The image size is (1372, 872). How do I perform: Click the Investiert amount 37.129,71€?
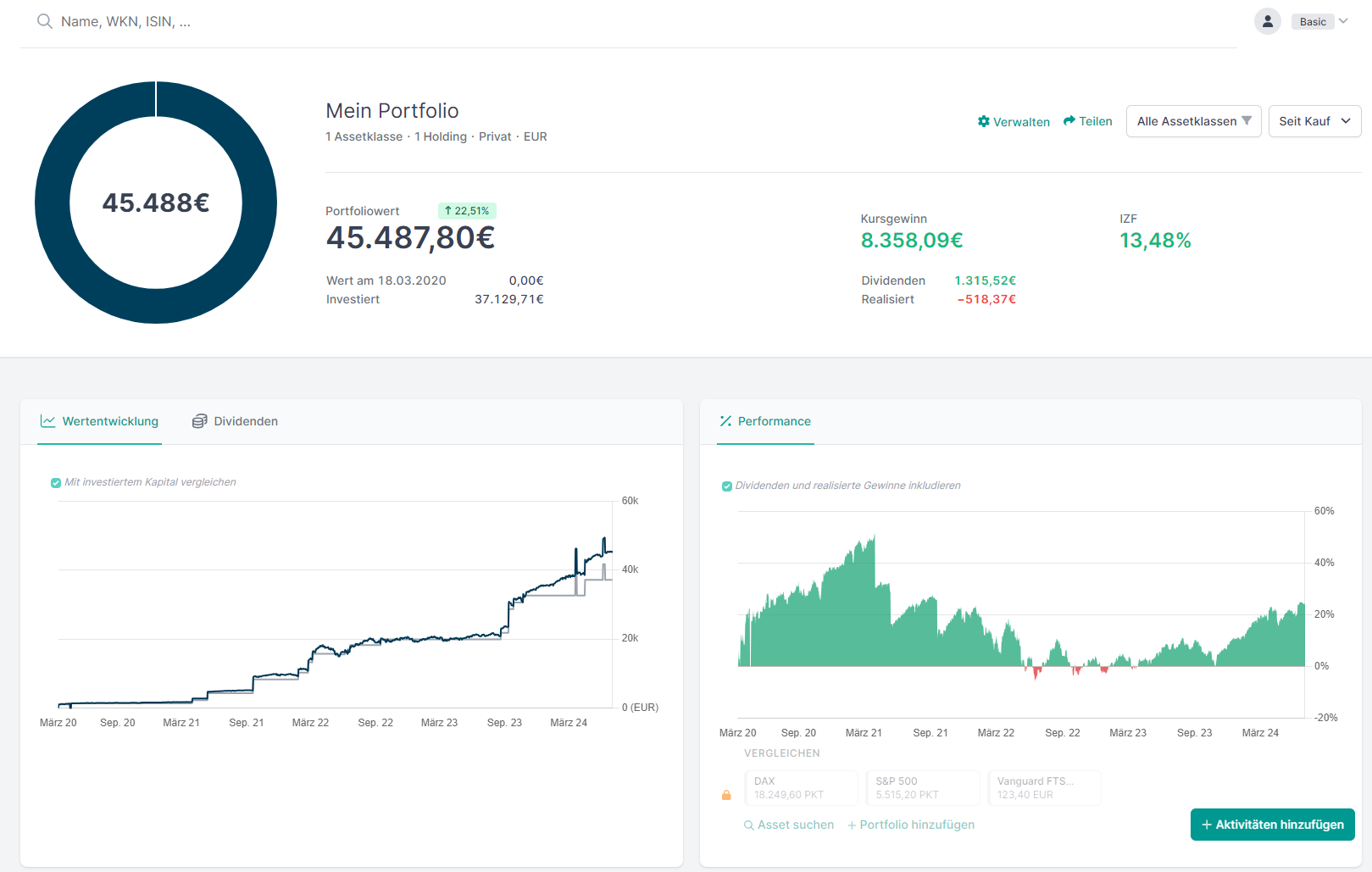(x=509, y=299)
